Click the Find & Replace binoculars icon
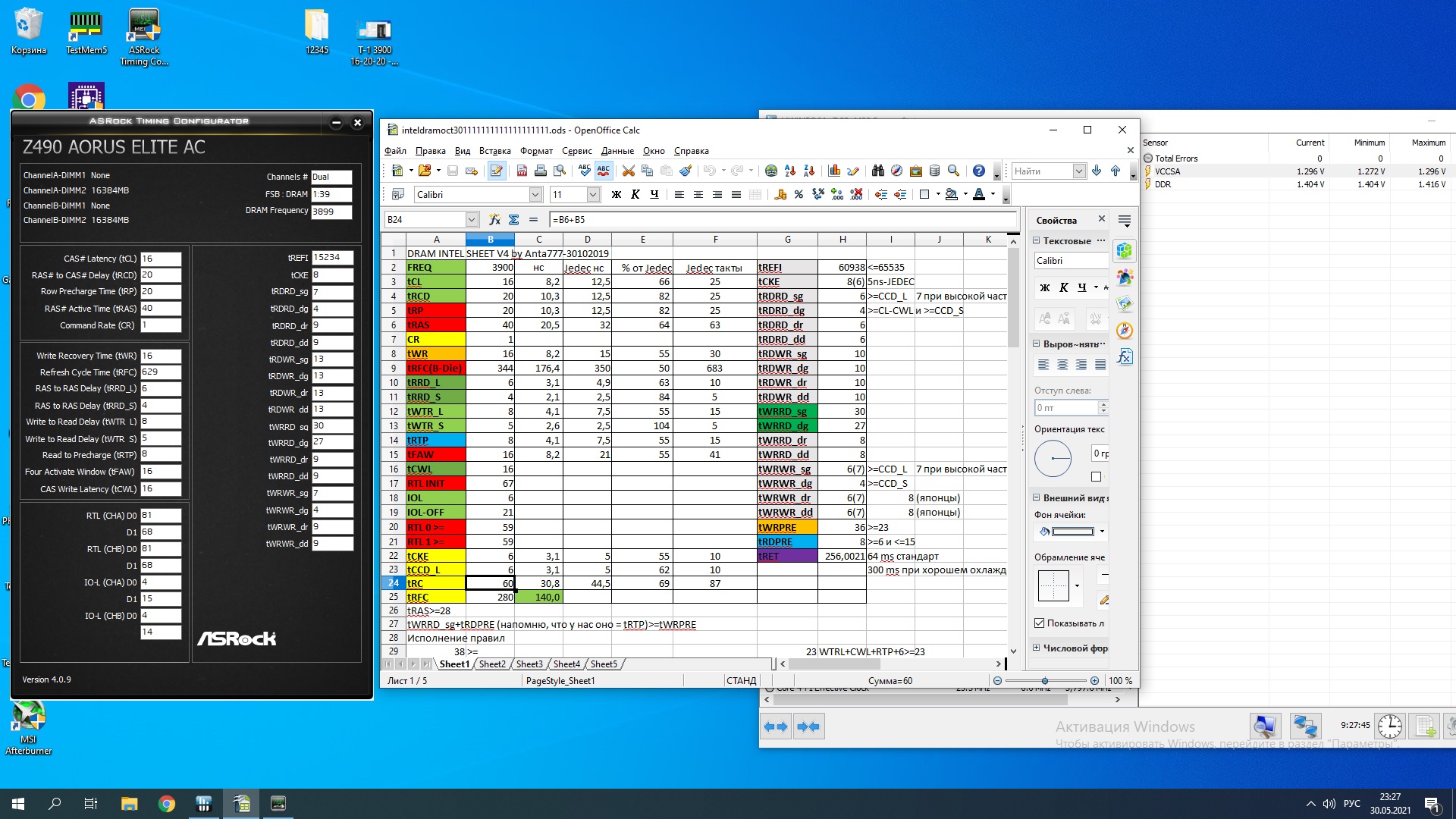Screen dimensions: 1456x819 [878, 171]
